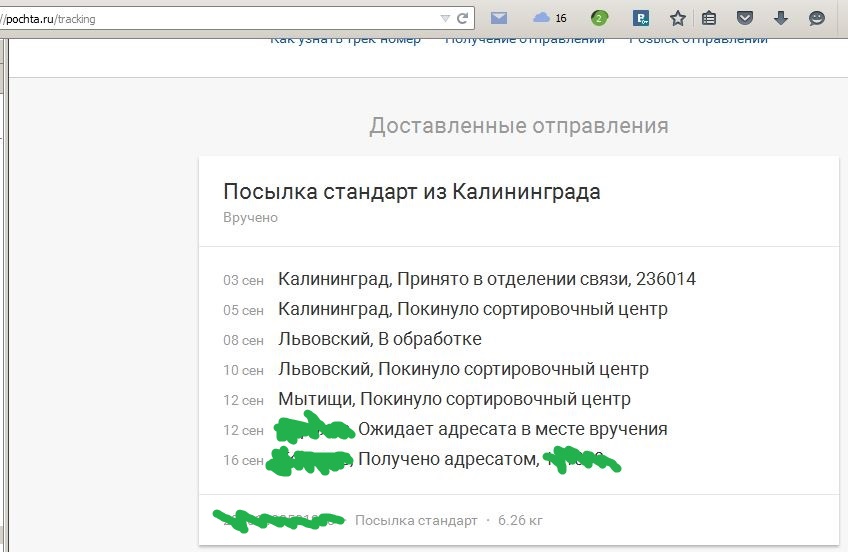
Task: Show bookmarks list icon
Action: (709, 18)
